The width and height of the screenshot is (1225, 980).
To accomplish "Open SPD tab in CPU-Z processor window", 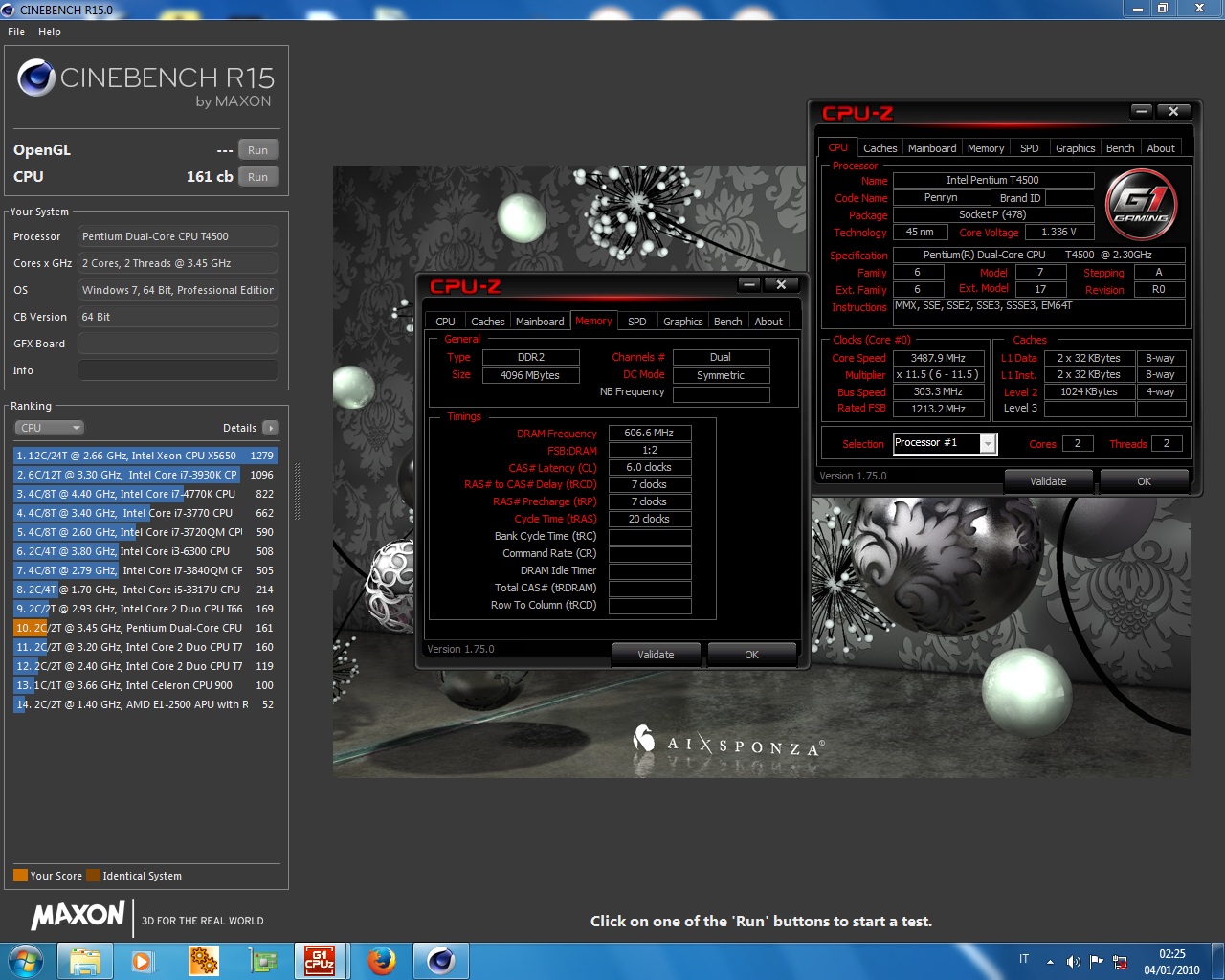I will pos(1030,148).
